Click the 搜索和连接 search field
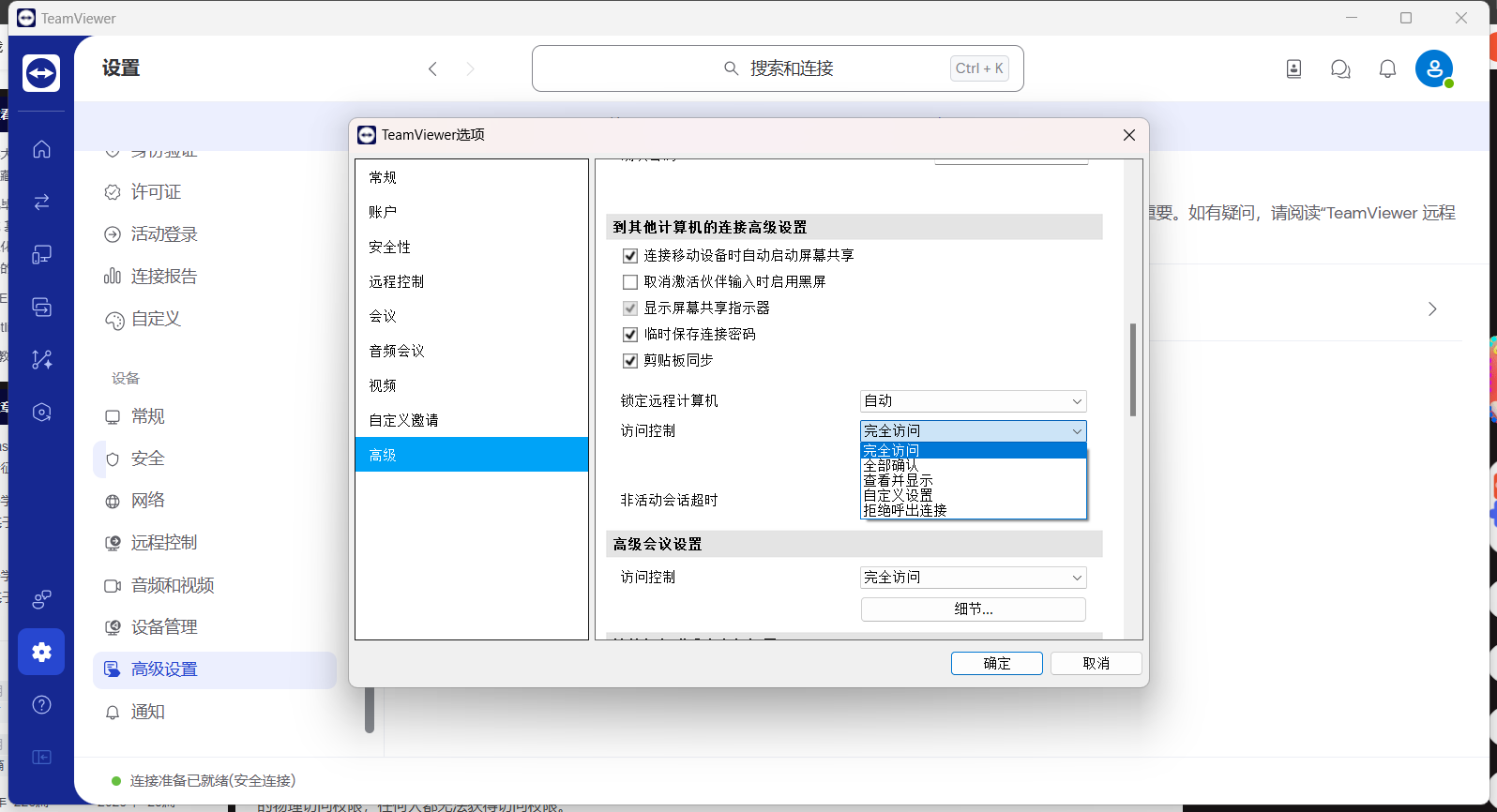 coord(778,68)
